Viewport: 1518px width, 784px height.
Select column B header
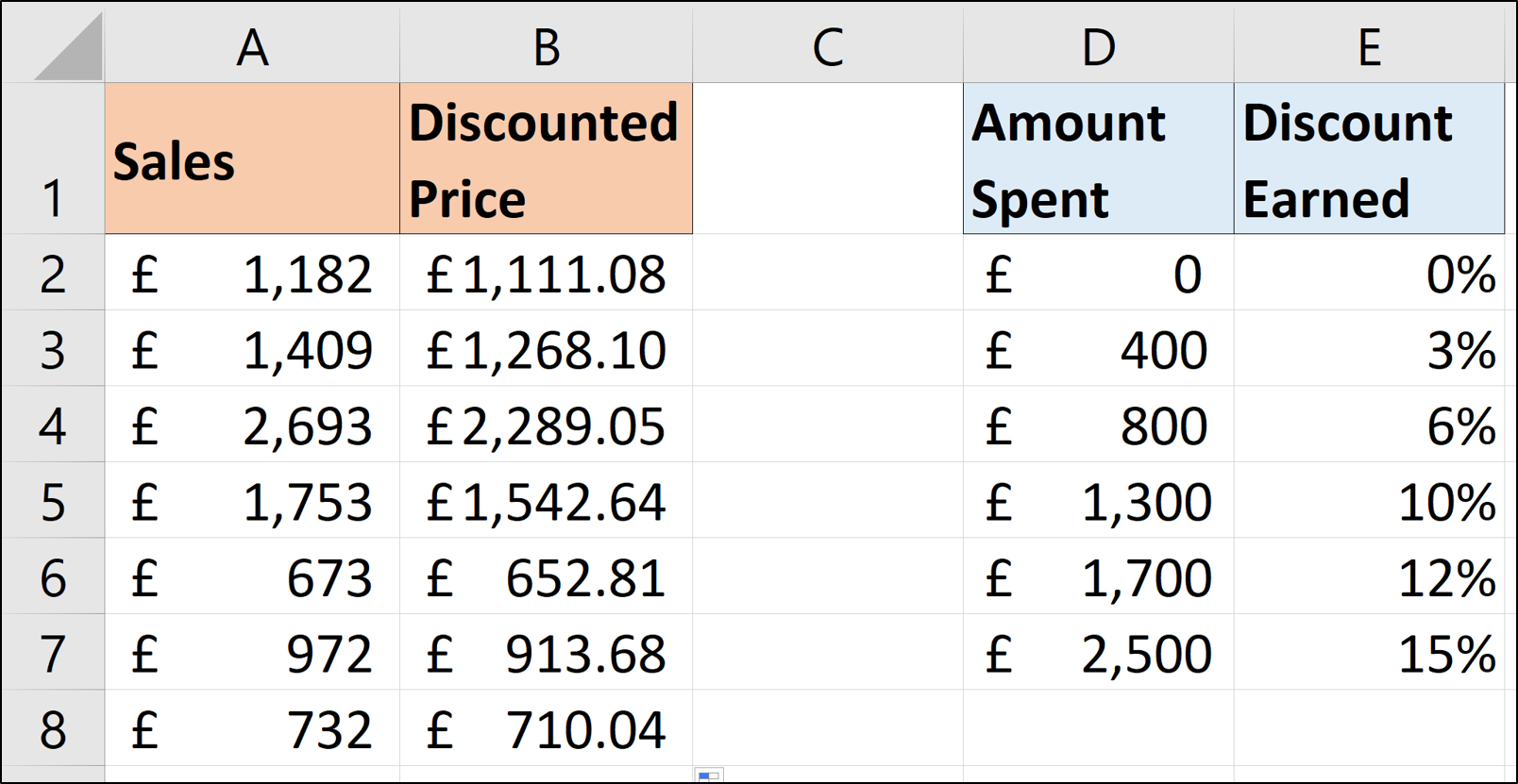click(546, 45)
